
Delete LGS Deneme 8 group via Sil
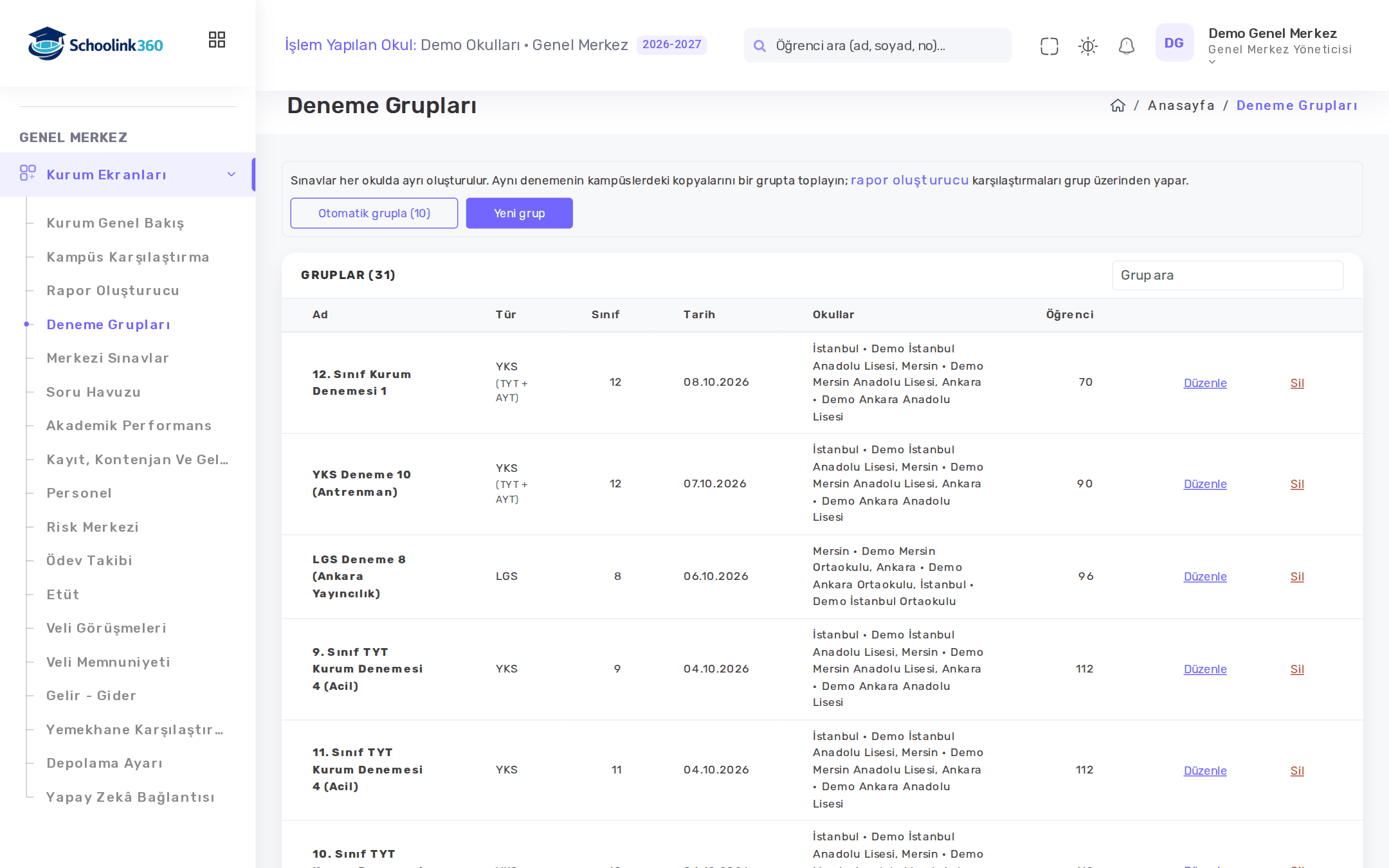[x=1297, y=577]
